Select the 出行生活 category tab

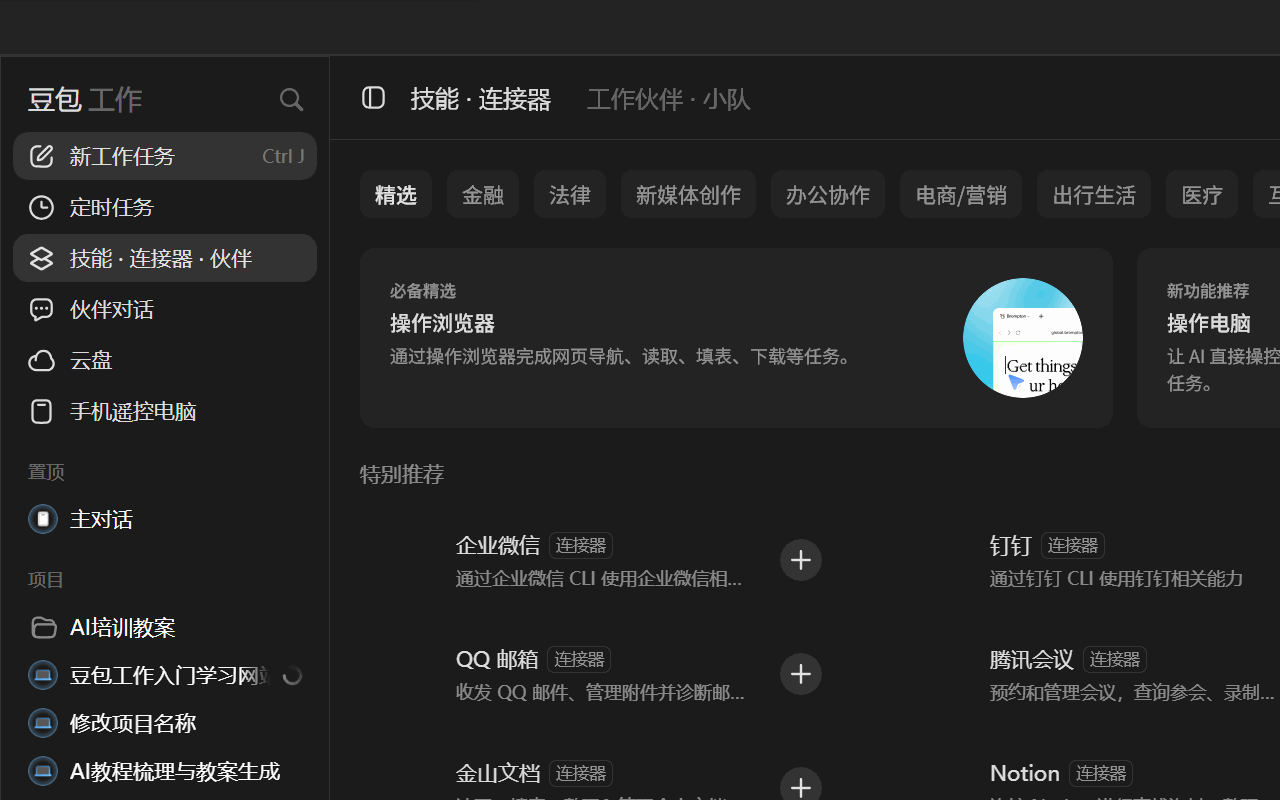[x=1094, y=194]
